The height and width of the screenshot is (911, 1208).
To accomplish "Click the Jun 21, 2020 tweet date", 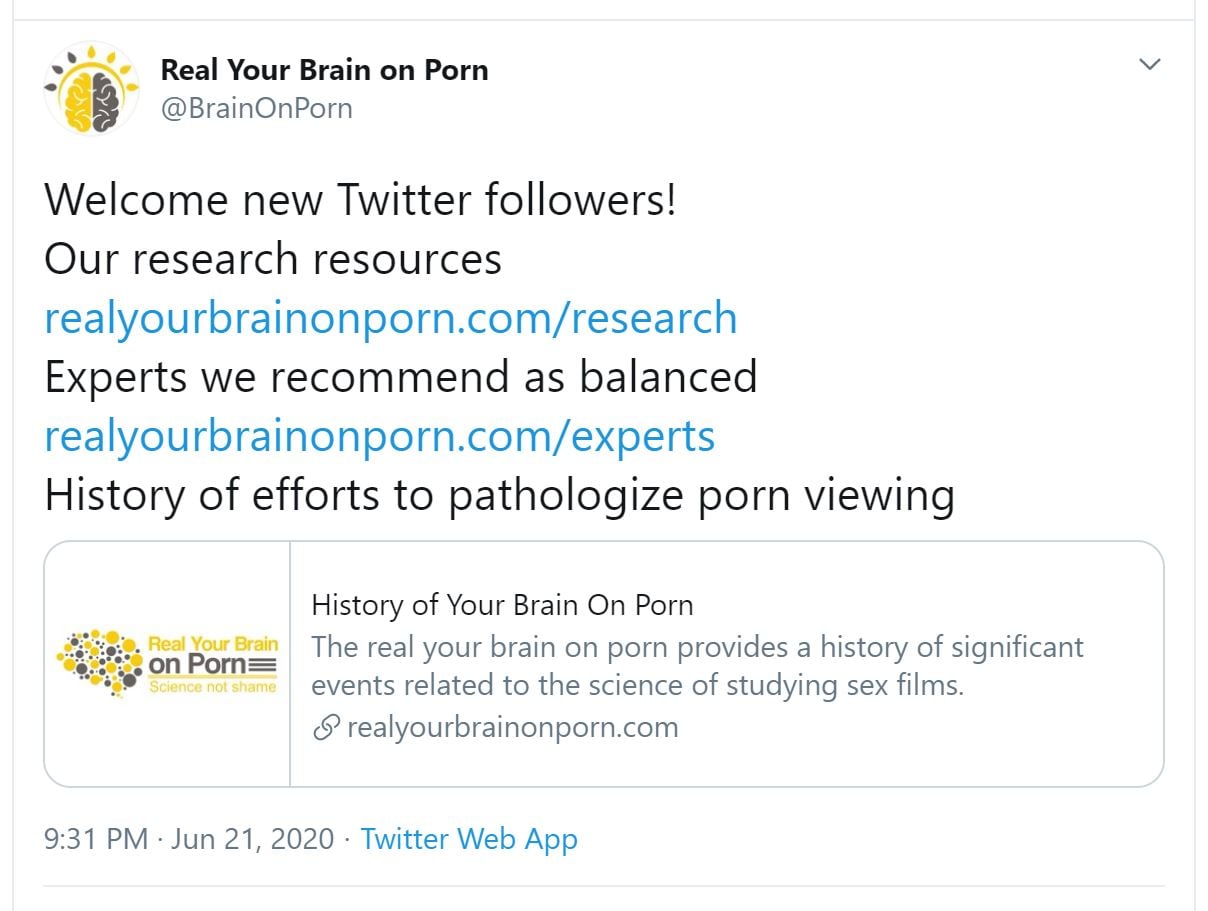I will [x=252, y=838].
